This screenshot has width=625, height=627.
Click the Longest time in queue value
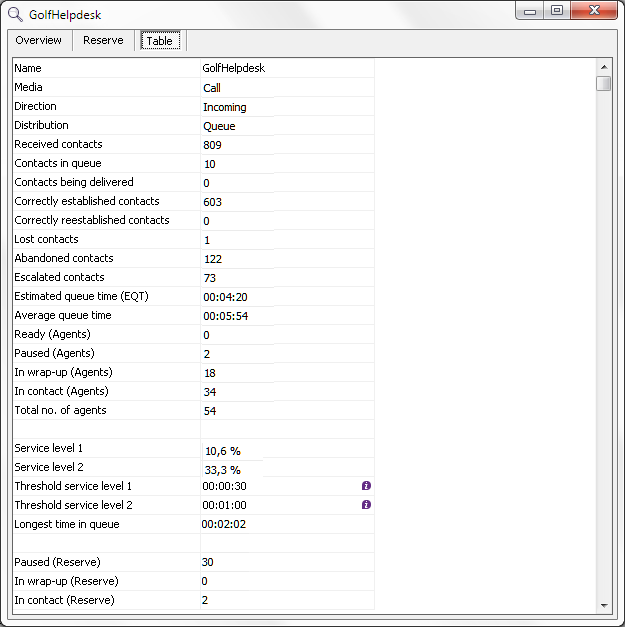click(224, 524)
